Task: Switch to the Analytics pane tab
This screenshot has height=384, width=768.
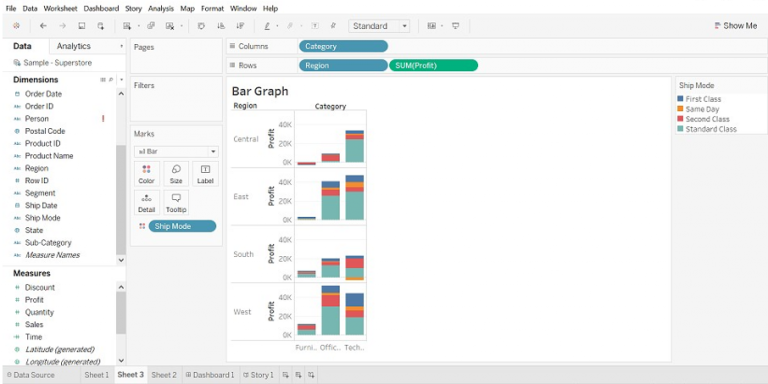Action: click(x=73, y=46)
